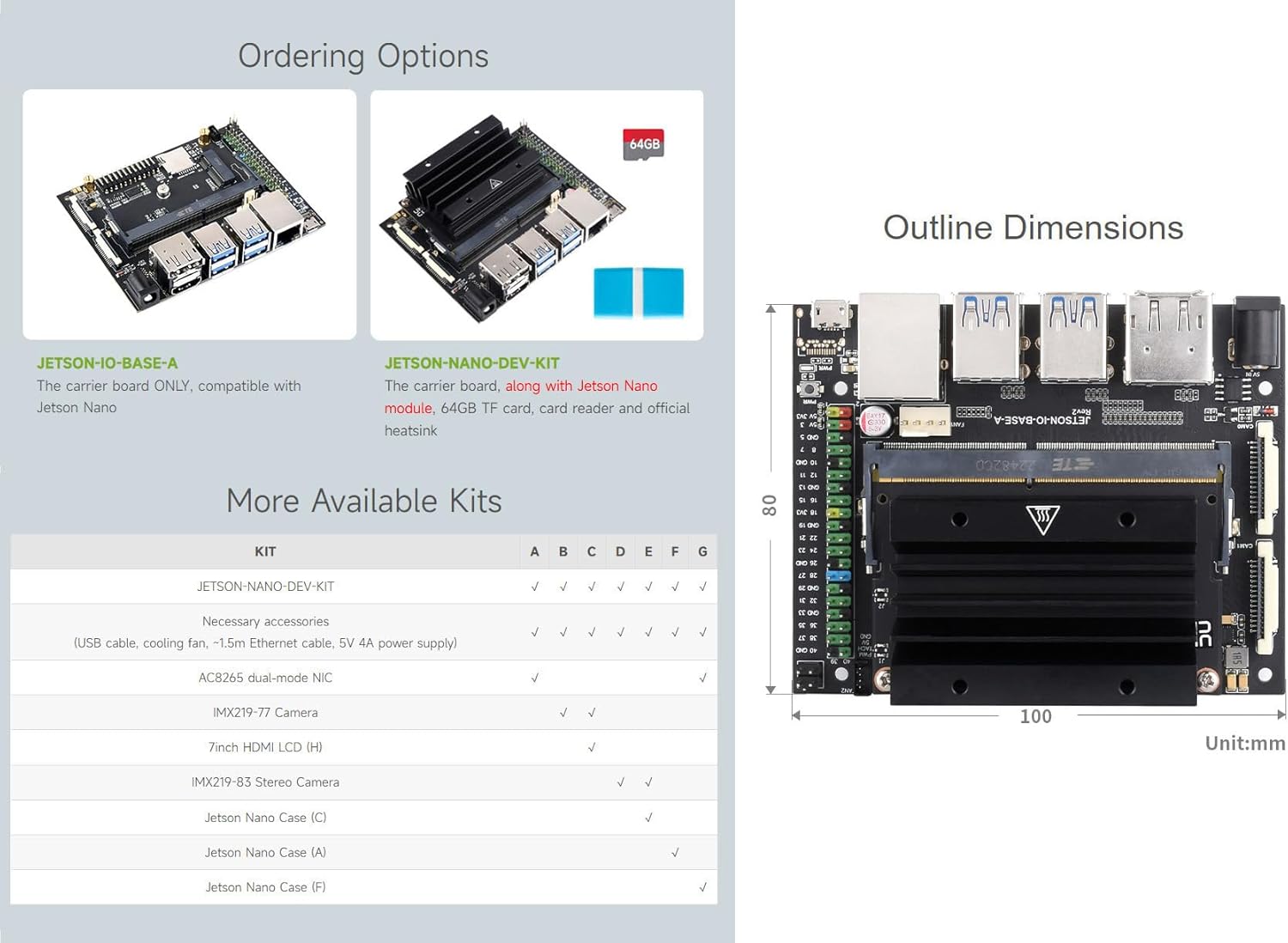This screenshot has width=1288, height=943.
Task: Click the blue card reader icon
Action: pyautogui.click(x=638, y=292)
